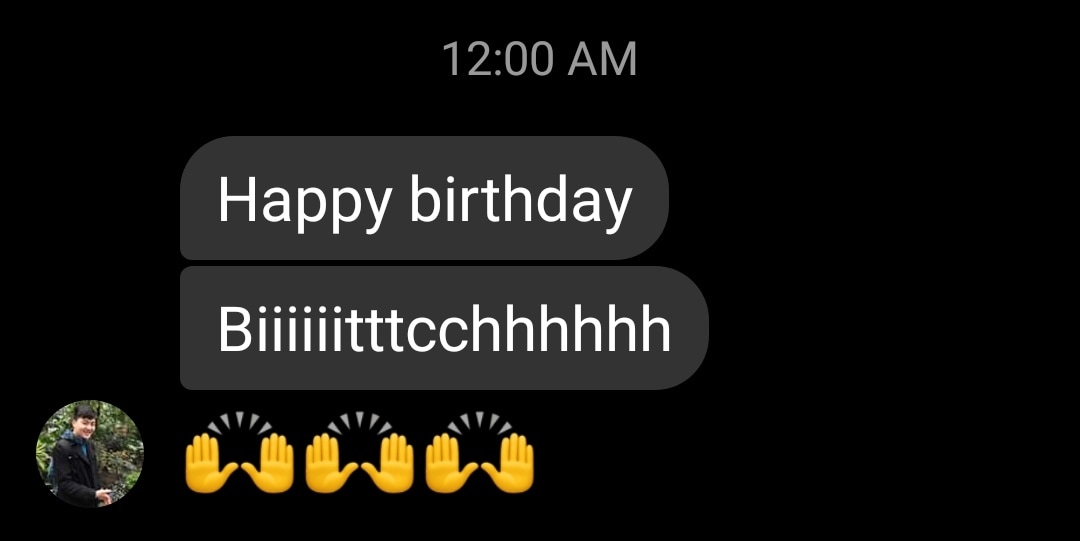The image size is (1080, 541).
Task: Click the person's face in the avatar
Action: (85, 420)
